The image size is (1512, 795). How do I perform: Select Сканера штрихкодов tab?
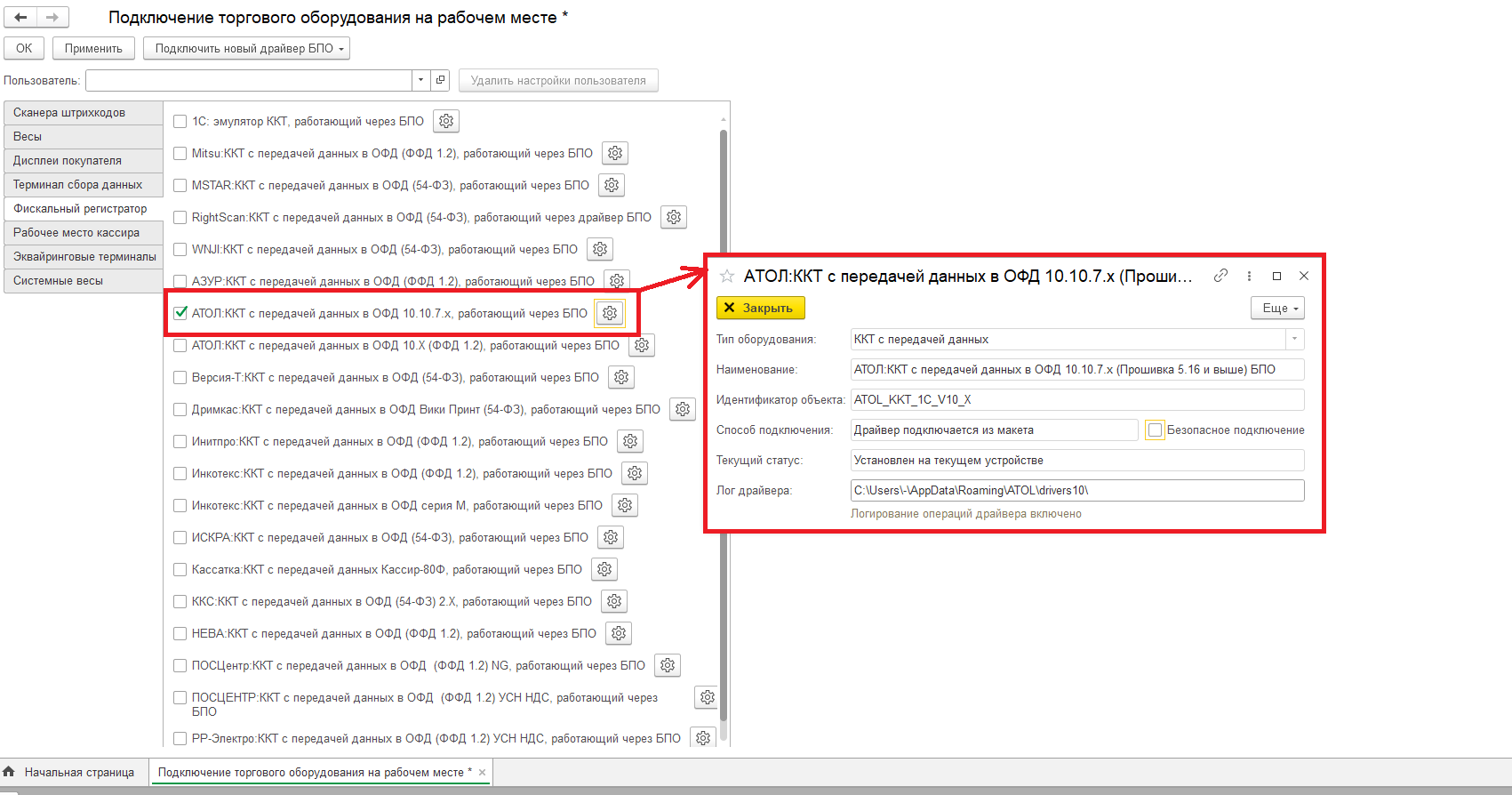83,113
